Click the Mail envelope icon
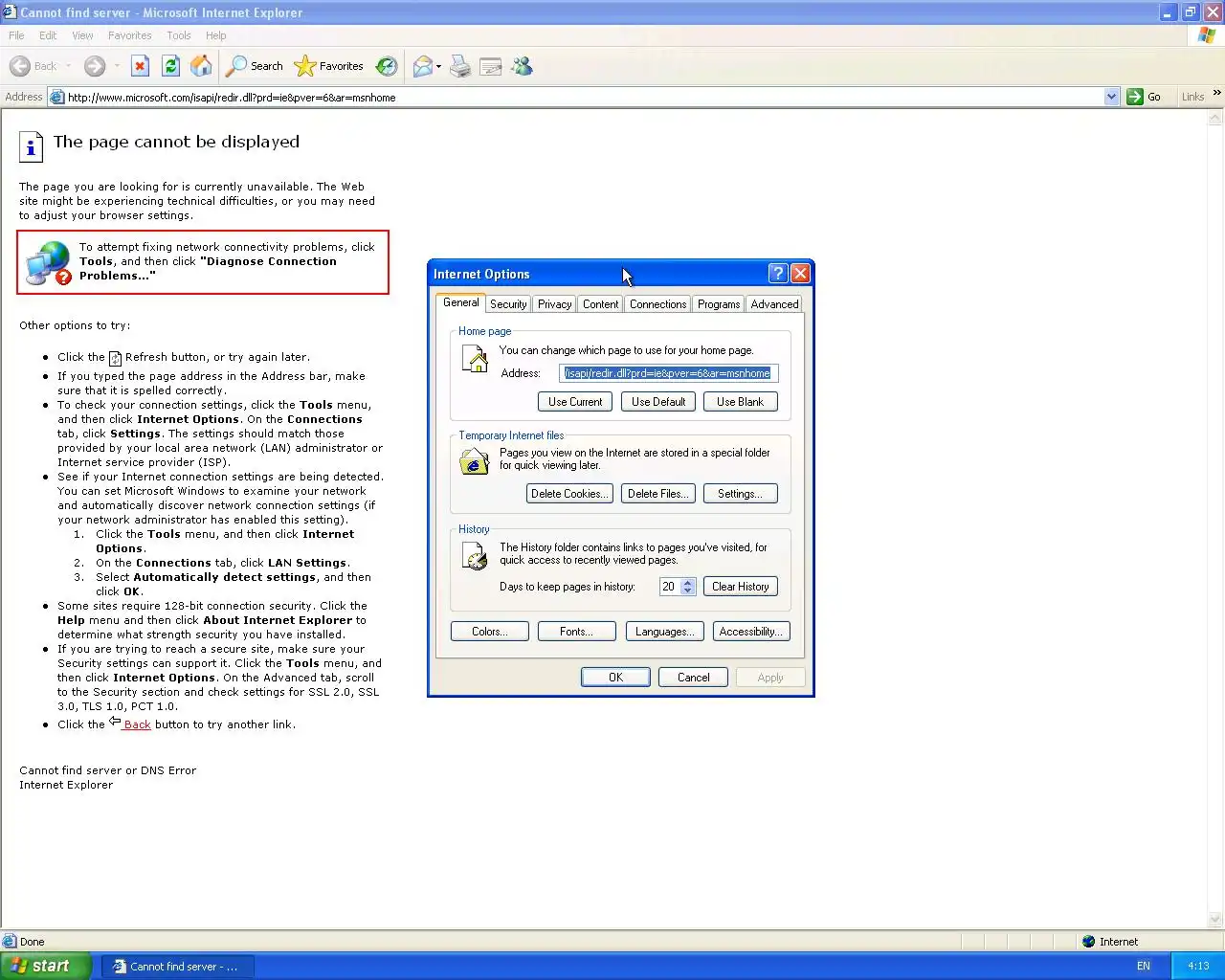1225x980 pixels. click(x=422, y=66)
